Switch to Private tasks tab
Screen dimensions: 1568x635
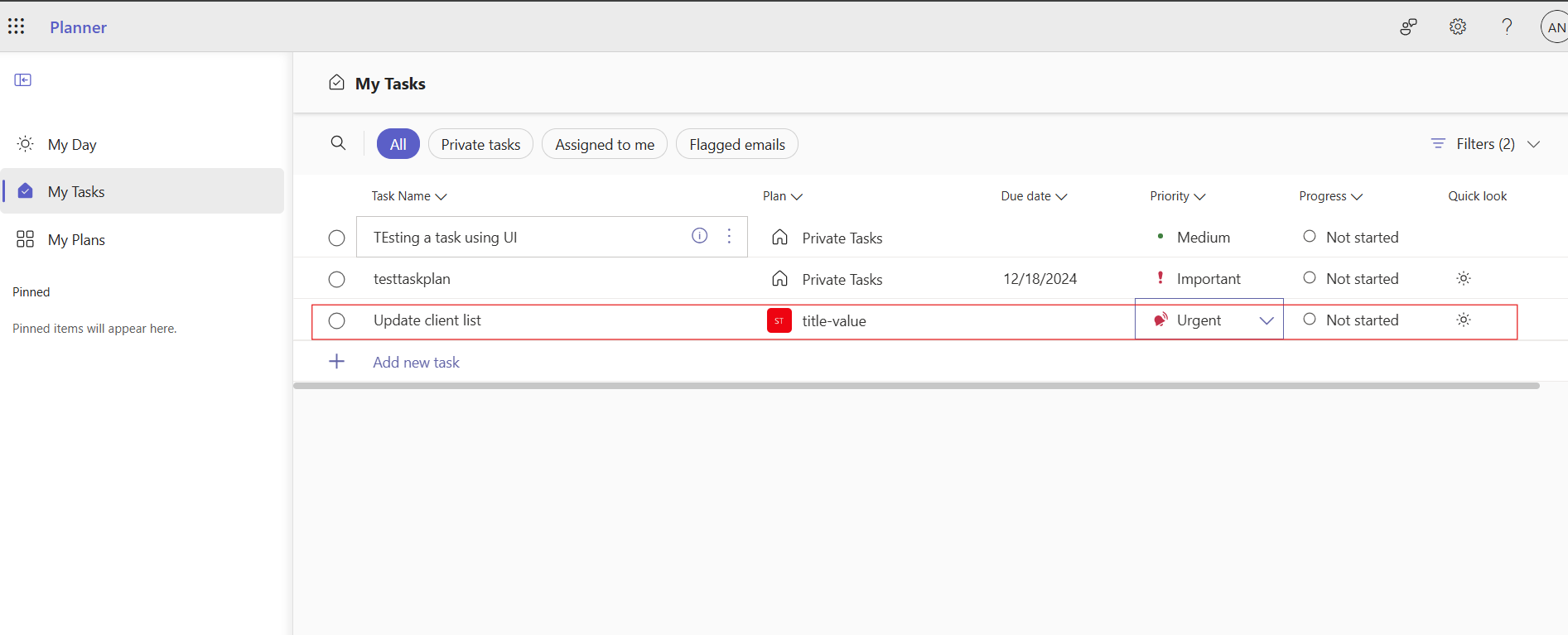tap(480, 144)
